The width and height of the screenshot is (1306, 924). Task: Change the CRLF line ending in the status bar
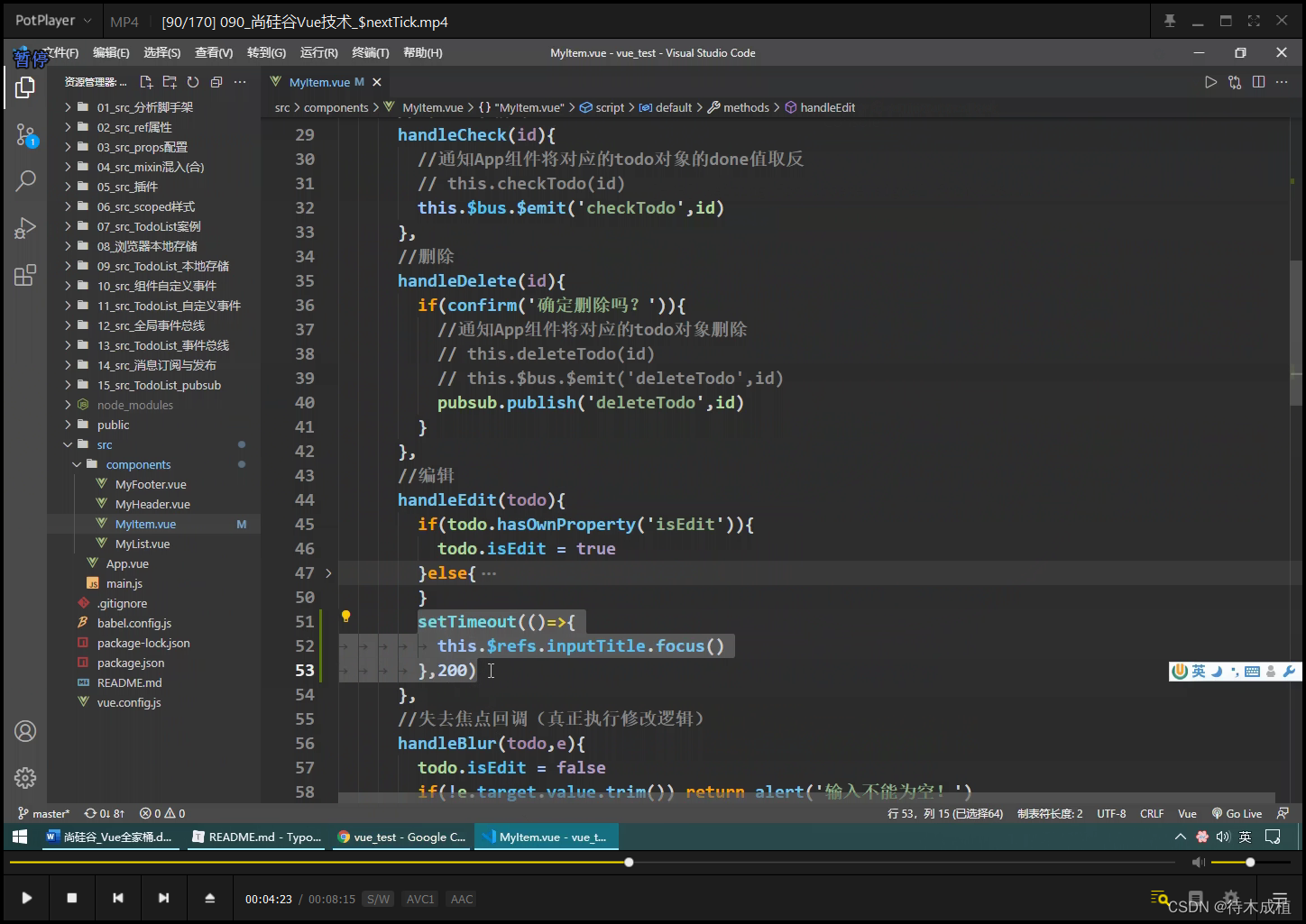coord(1152,813)
